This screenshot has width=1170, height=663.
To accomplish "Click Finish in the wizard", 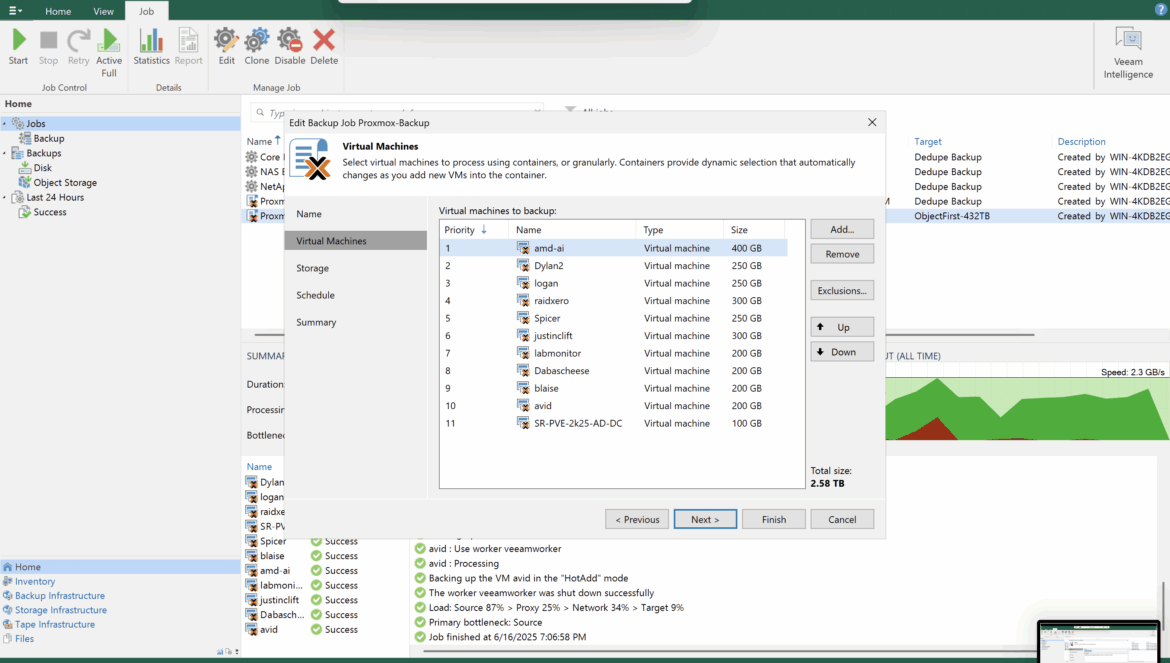I will 774,519.
